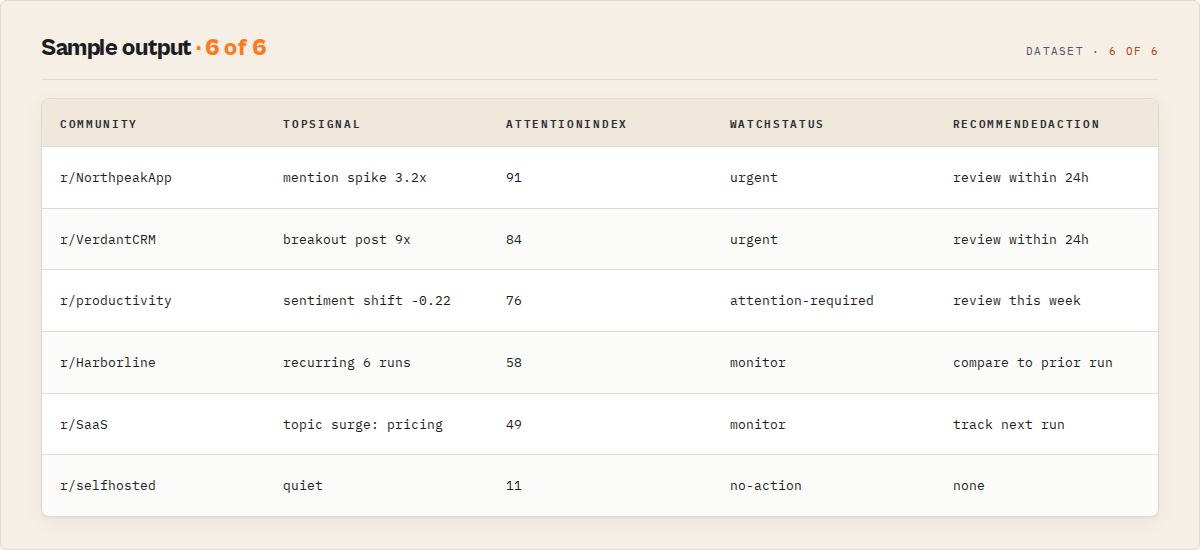Click the 'DATASET · 6 OF 6' label
This screenshot has height=550, width=1200.
(1092, 51)
